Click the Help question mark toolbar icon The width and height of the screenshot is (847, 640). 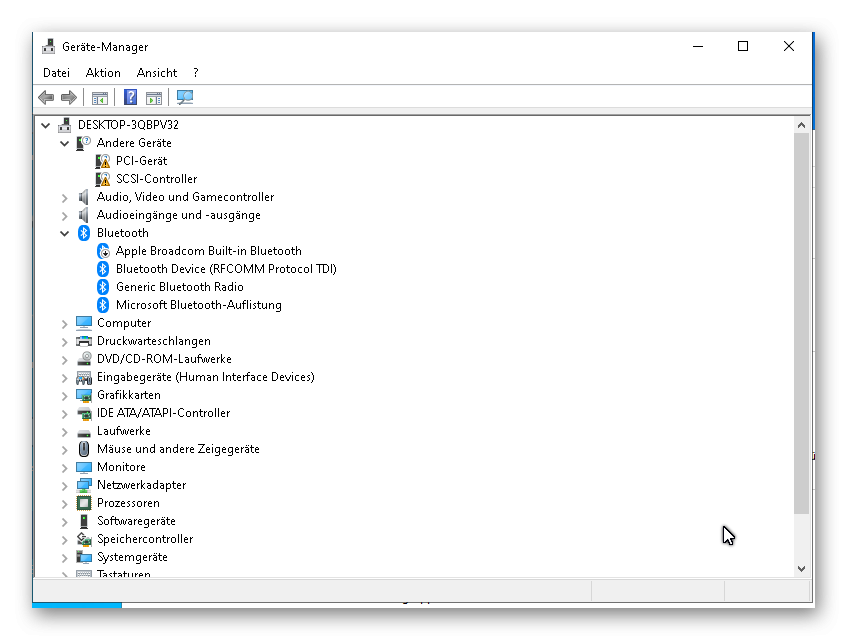pyautogui.click(x=131, y=97)
